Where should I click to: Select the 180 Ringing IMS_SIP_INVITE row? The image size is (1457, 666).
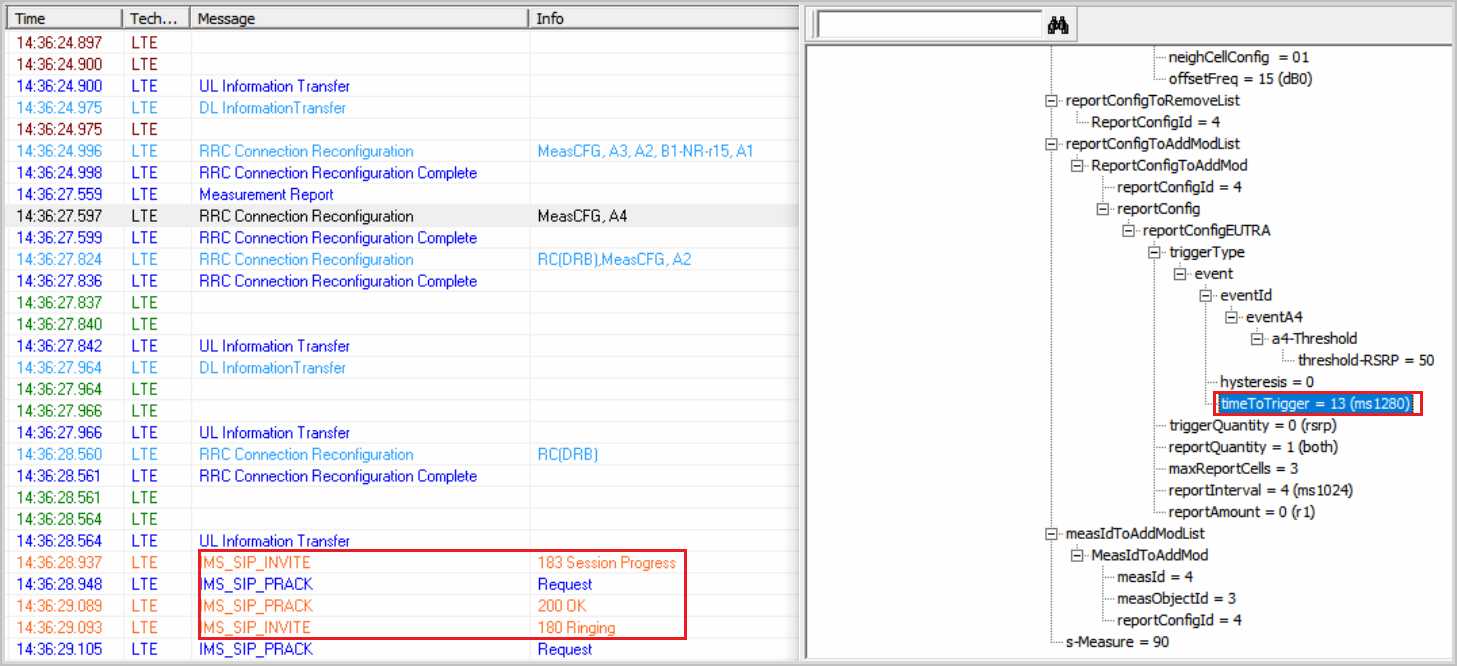pyautogui.click(x=576, y=628)
